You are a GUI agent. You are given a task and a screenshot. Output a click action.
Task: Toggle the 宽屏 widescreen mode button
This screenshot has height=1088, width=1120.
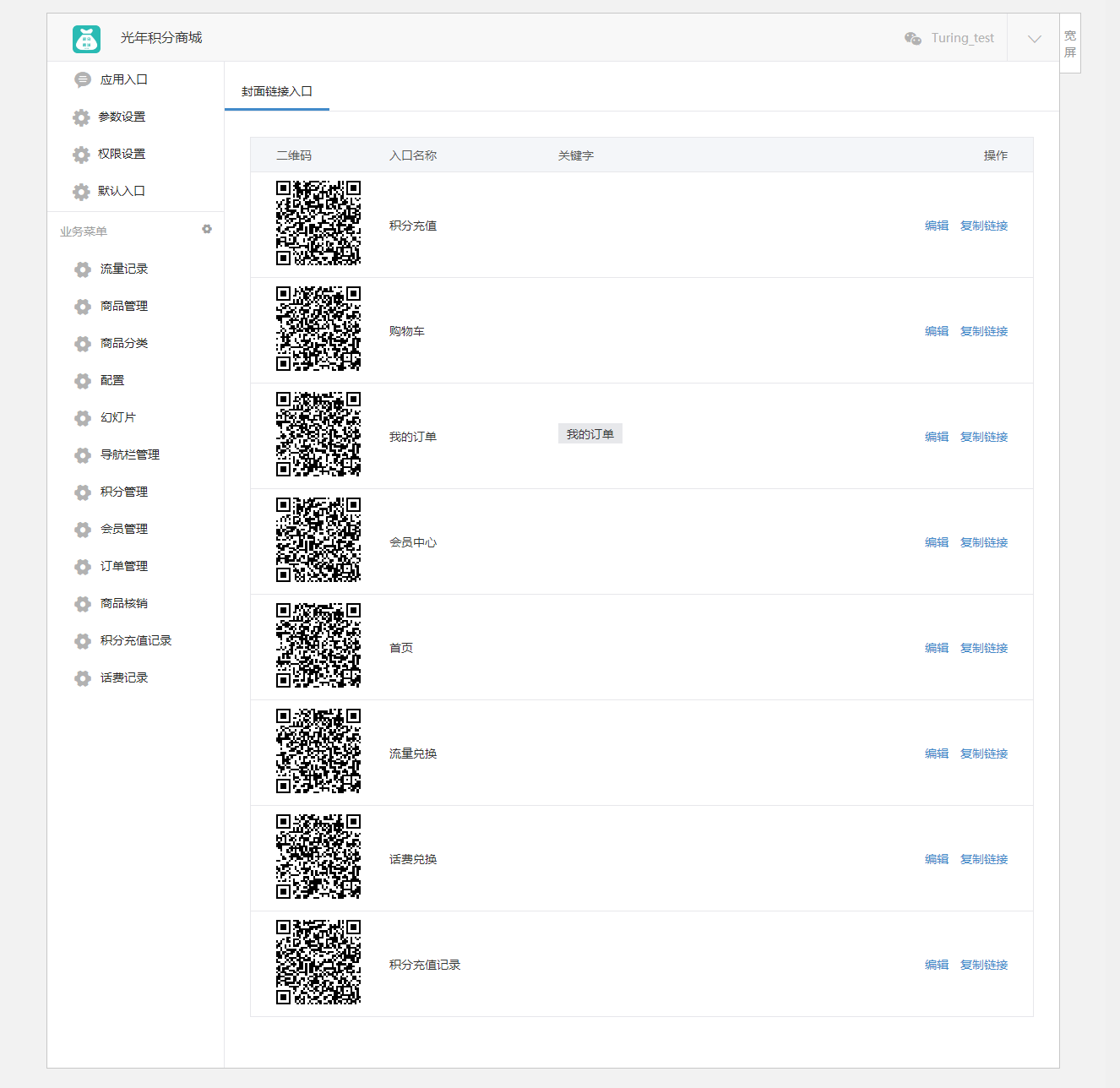[x=1070, y=44]
